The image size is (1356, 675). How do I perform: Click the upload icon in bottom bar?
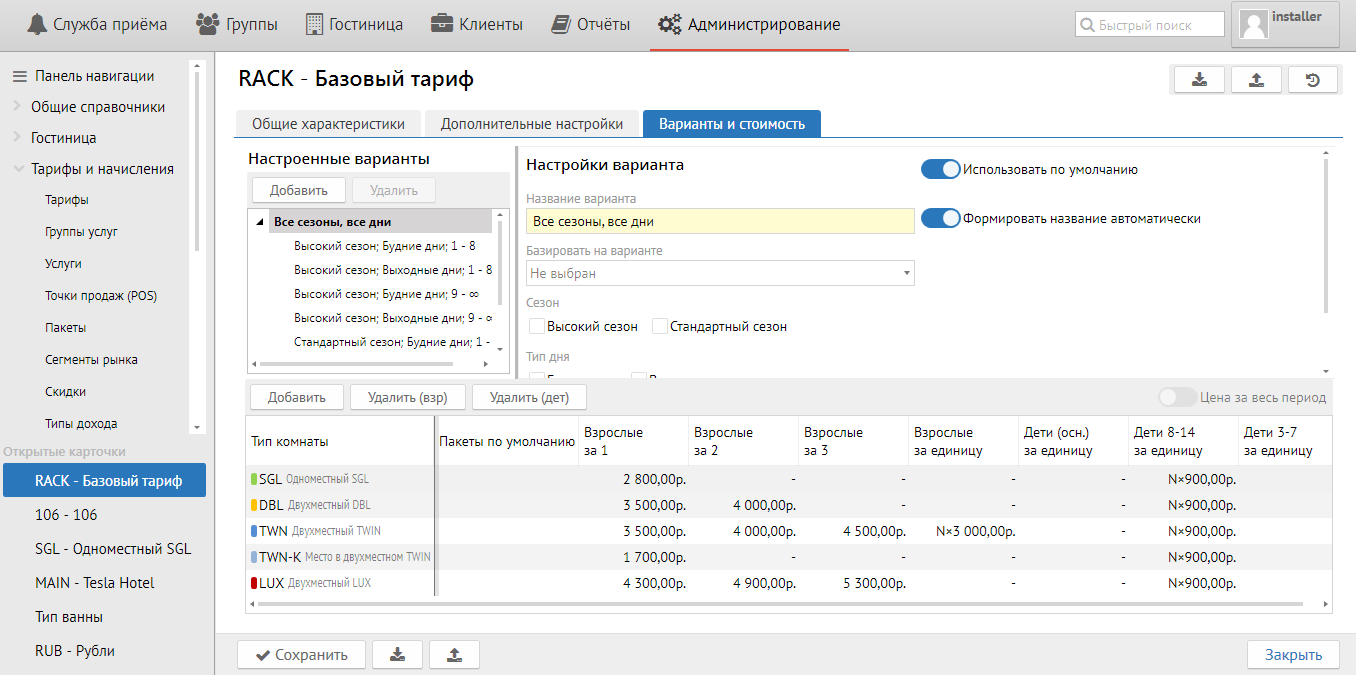[454, 655]
